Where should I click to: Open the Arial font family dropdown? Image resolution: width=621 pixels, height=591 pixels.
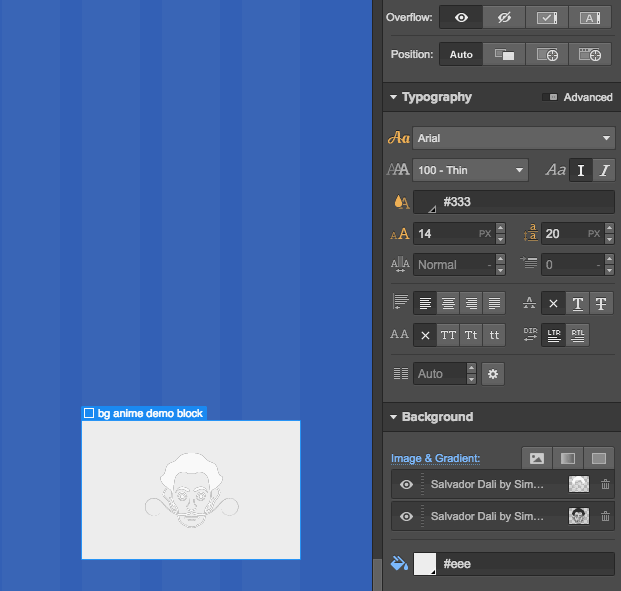point(514,138)
